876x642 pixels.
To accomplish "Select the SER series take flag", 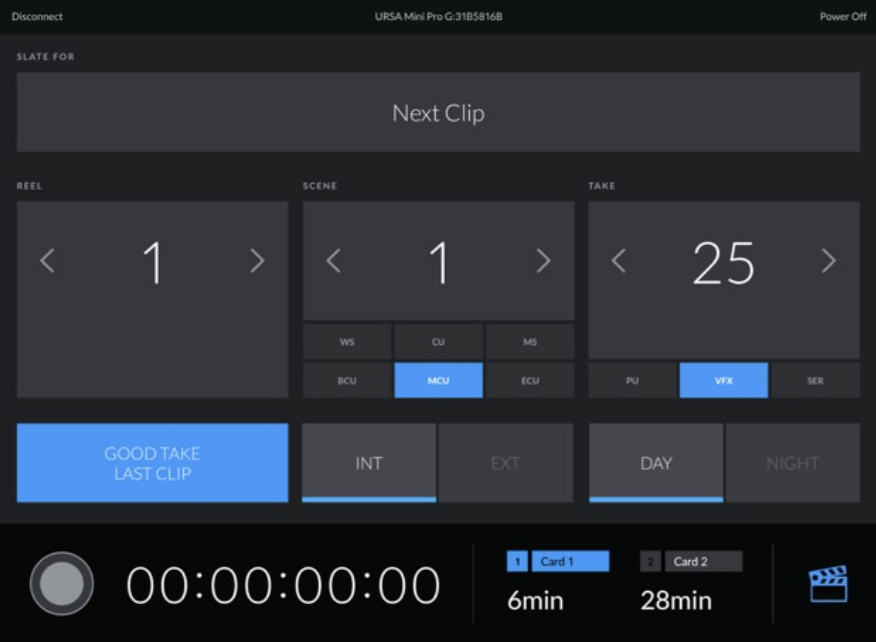I will pos(814,380).
